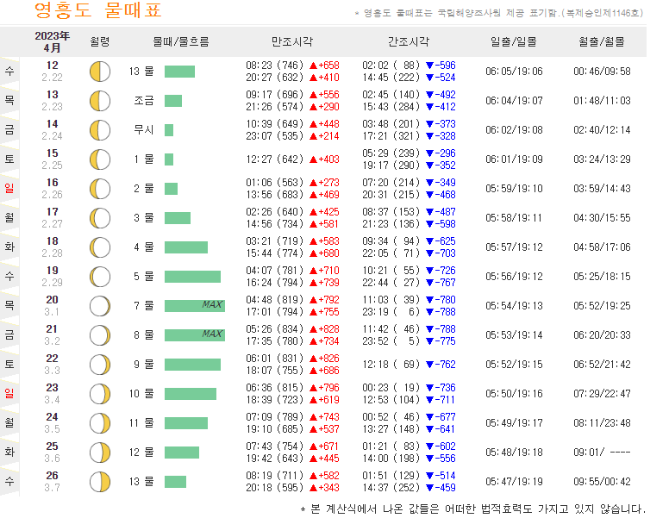650x518 pixels.
Task: Click the '05:47/19:19' sunrise/sunset cell
Action: click(x=514, y=482)
